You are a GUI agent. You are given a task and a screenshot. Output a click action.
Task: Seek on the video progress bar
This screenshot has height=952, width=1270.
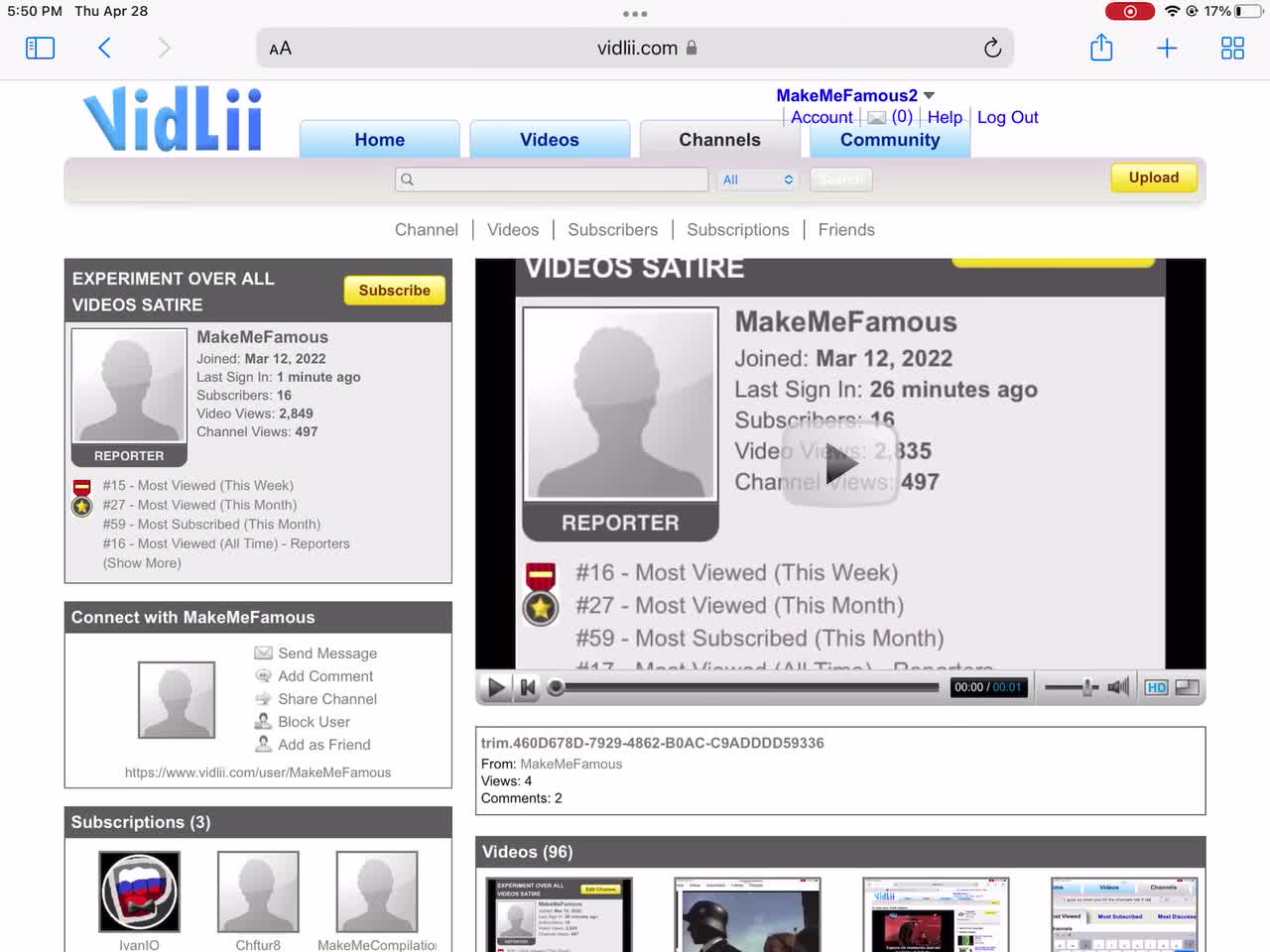pos(746,686)
